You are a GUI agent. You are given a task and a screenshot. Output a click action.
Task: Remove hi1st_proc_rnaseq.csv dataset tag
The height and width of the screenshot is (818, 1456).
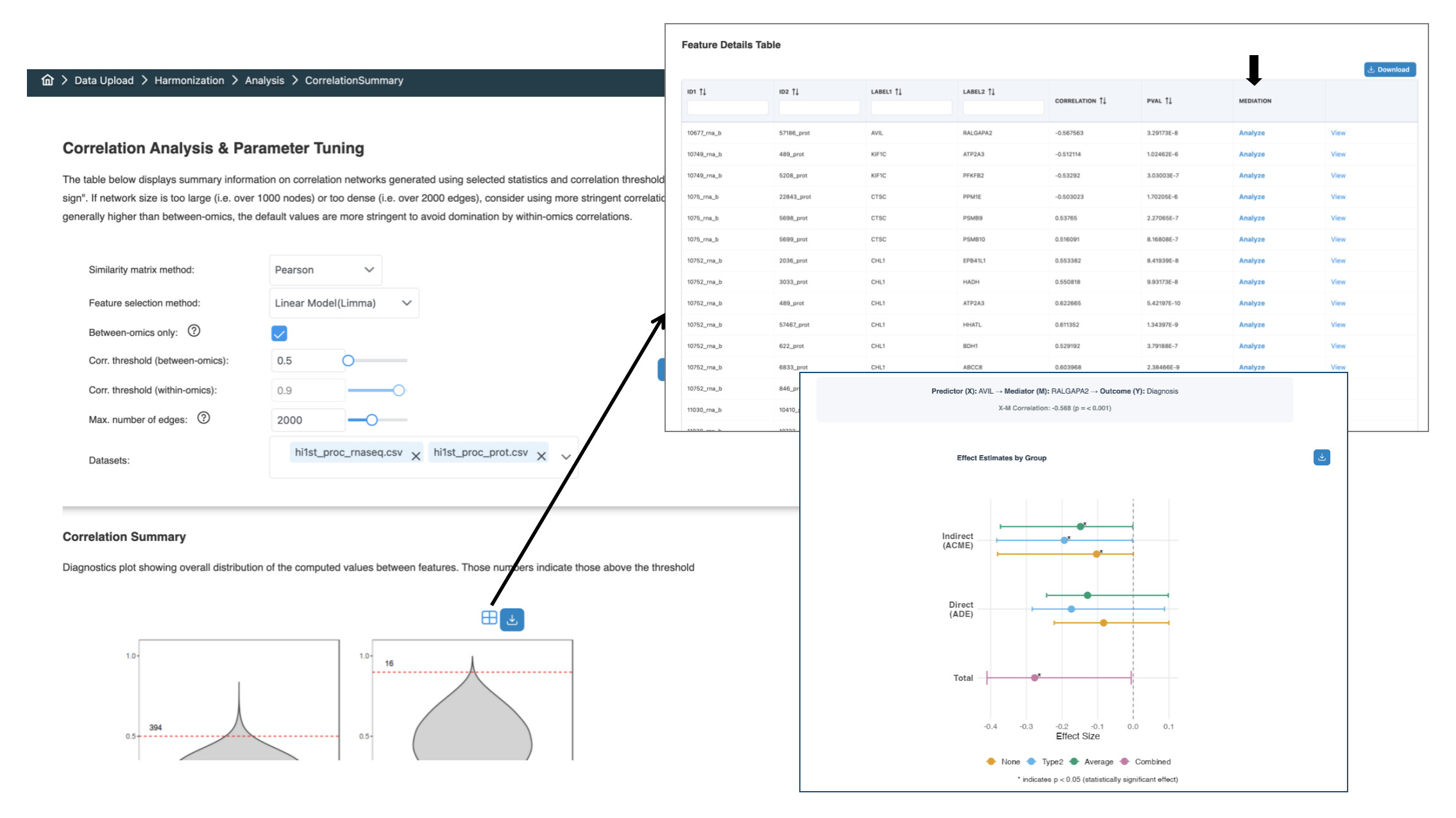pyautogui.click(x=416, y=456)
